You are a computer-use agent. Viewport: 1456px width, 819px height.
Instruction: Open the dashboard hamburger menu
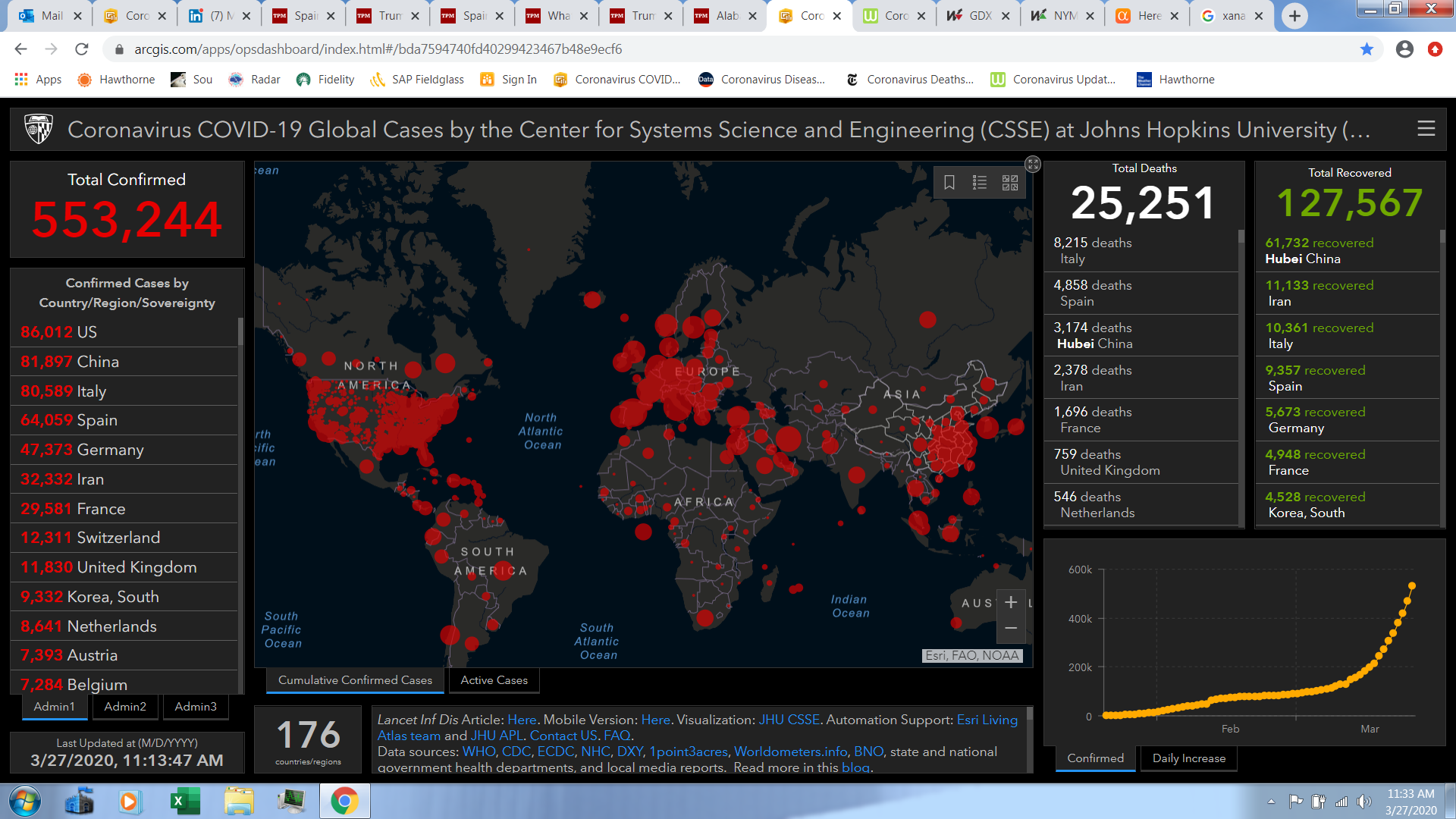pyautogui.click(x=1426, y=129)
